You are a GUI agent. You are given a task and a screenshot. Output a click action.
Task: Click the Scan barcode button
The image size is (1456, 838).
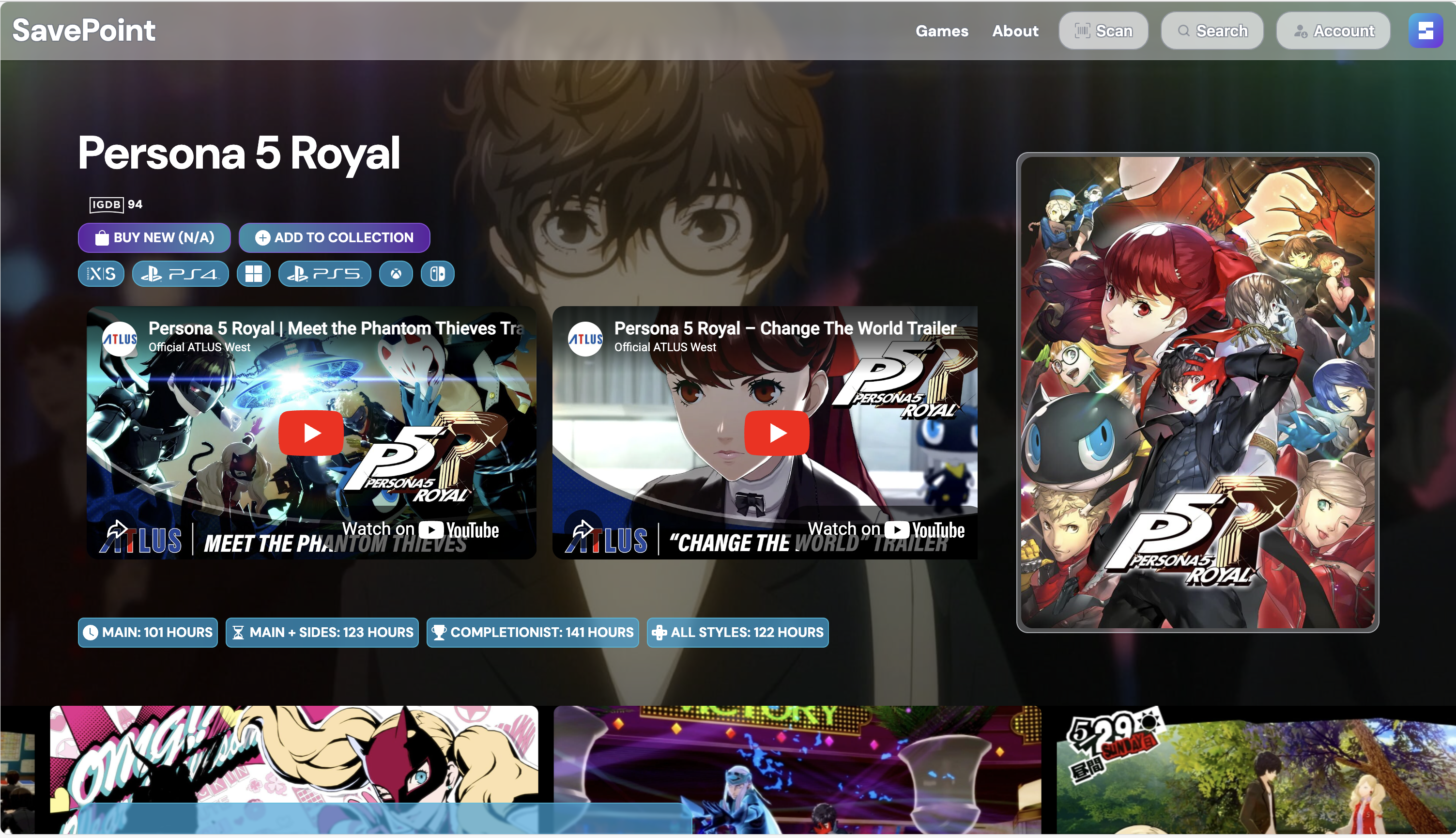[1103, 31]
